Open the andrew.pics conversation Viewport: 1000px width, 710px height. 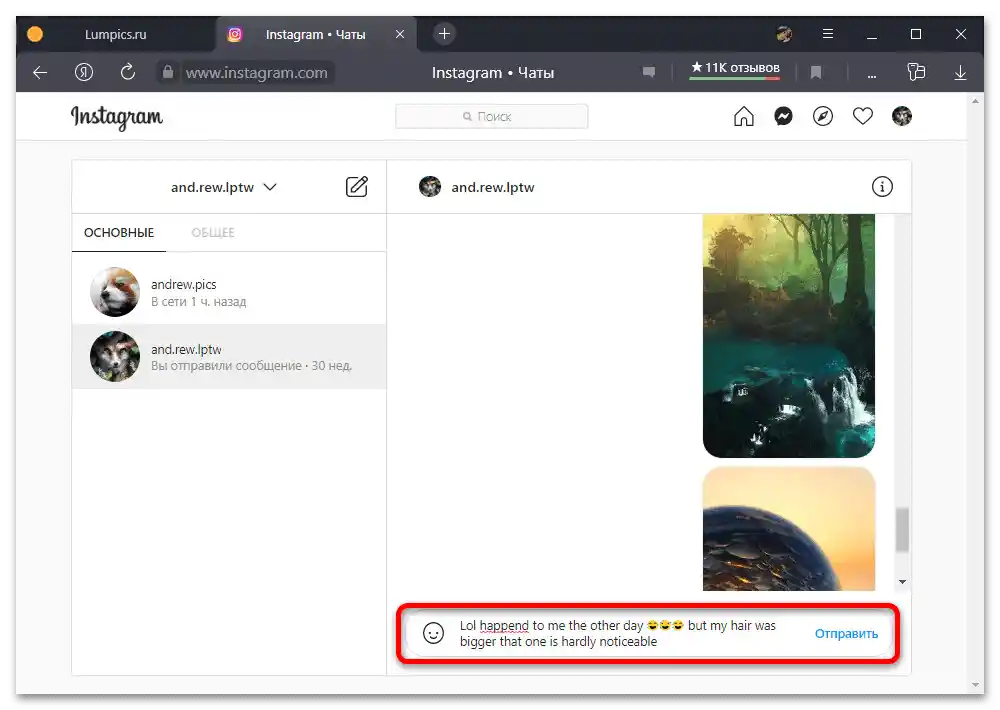click(x=229, y=292)
